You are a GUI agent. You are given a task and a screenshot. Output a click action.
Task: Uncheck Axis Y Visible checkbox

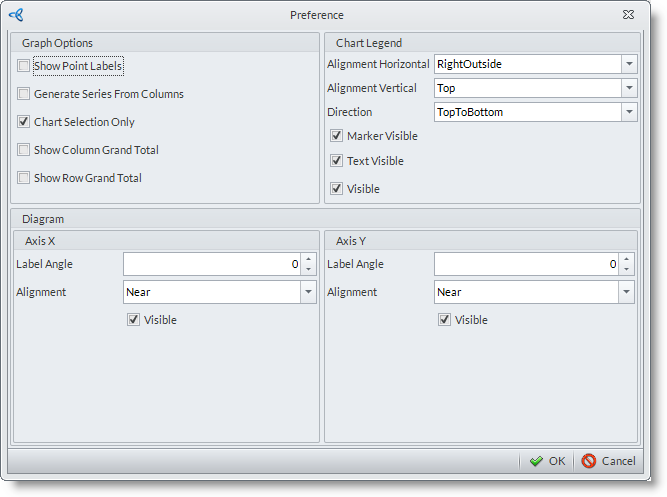click(445, 320)
